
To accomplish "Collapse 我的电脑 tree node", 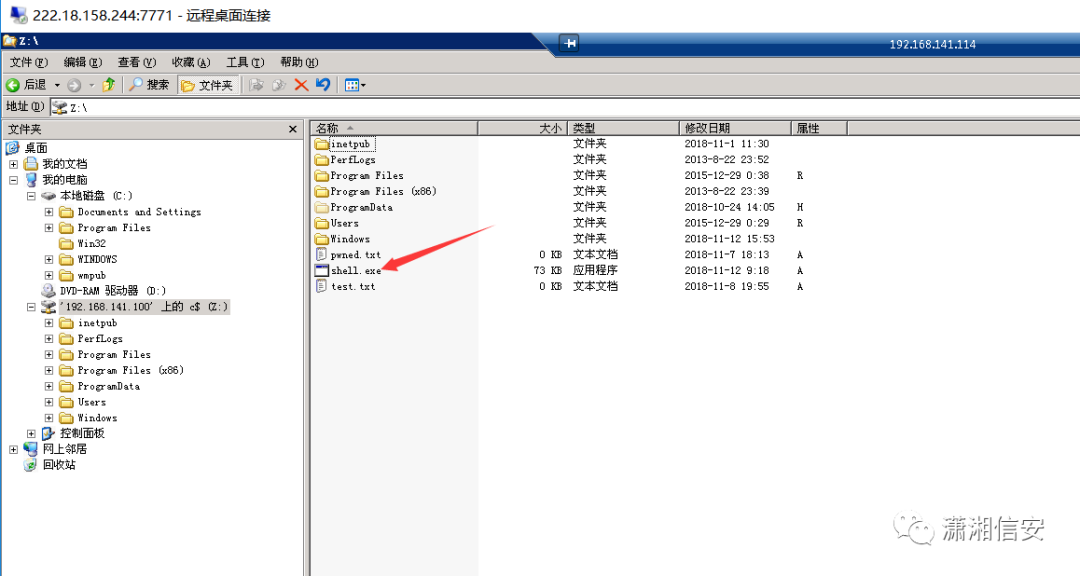I will [13, 180].
